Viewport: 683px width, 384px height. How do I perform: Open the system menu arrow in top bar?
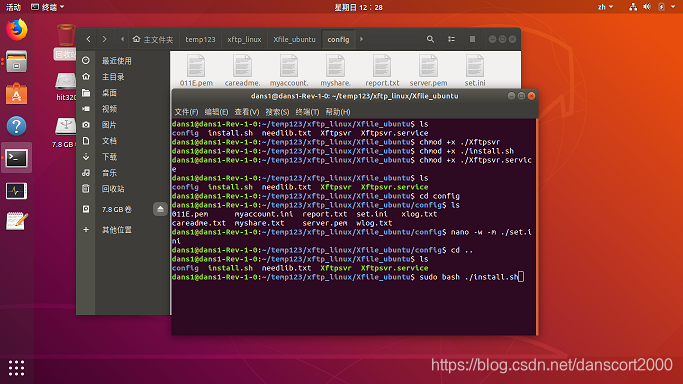(673, 7)
